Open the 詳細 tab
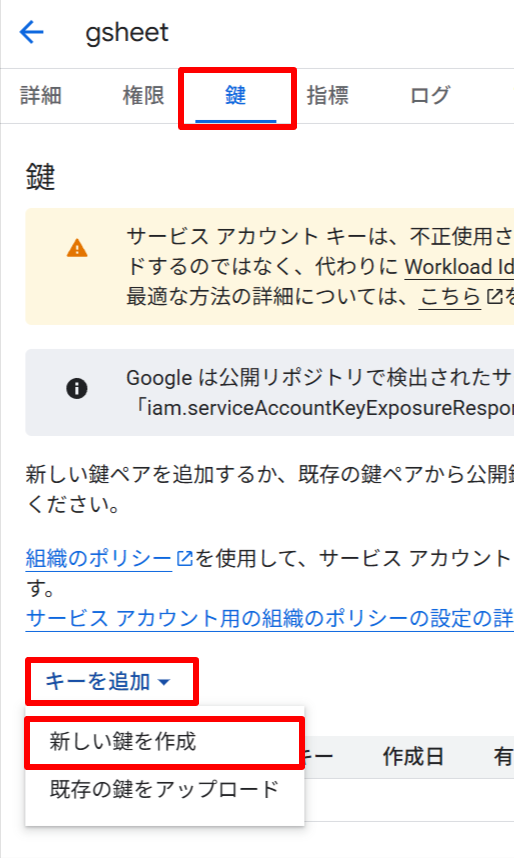This screenshot has width=514, height=858. (x=41, y=96)
